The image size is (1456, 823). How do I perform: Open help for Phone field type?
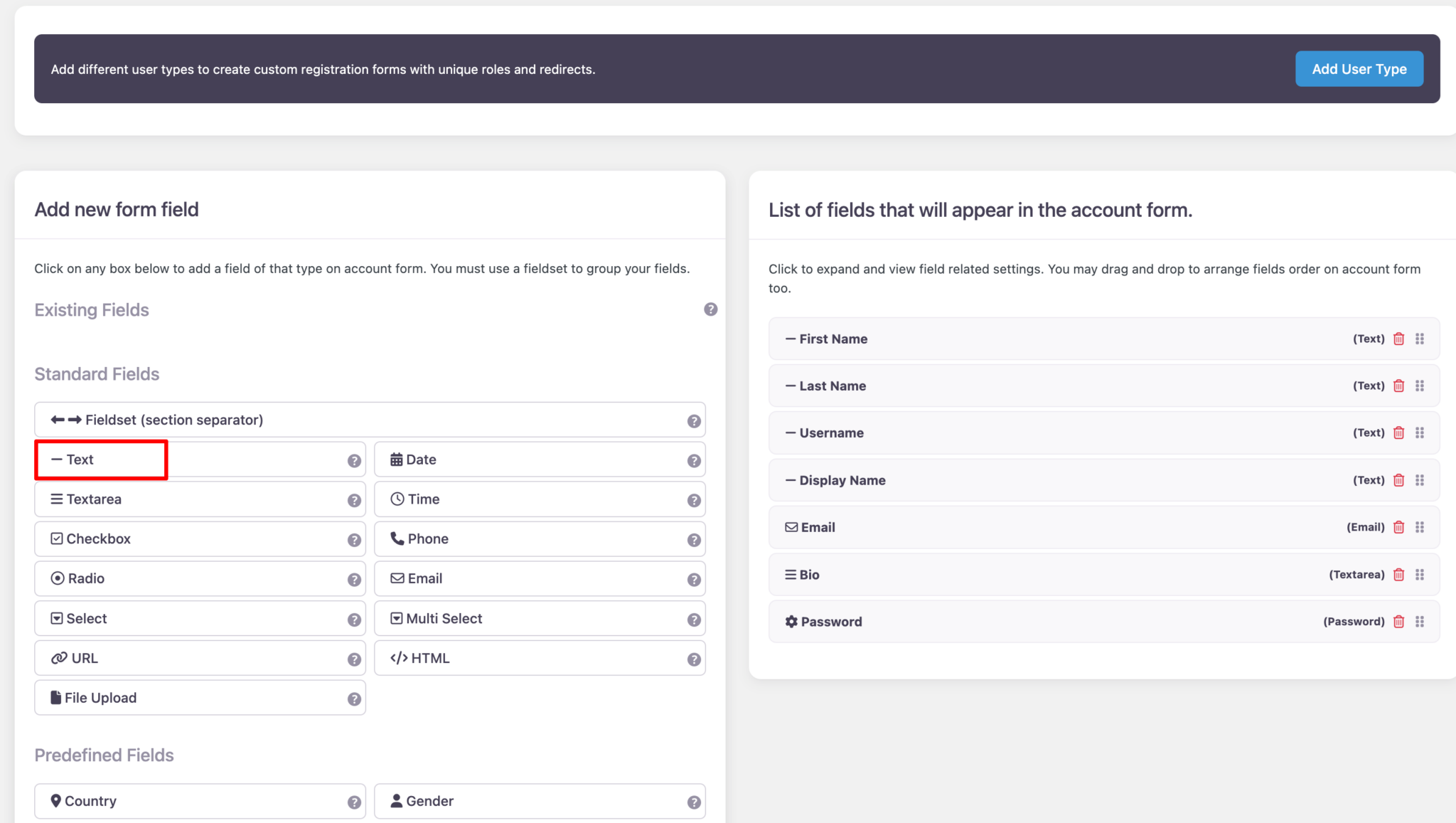pyautogui.click(x=694, y=541)
